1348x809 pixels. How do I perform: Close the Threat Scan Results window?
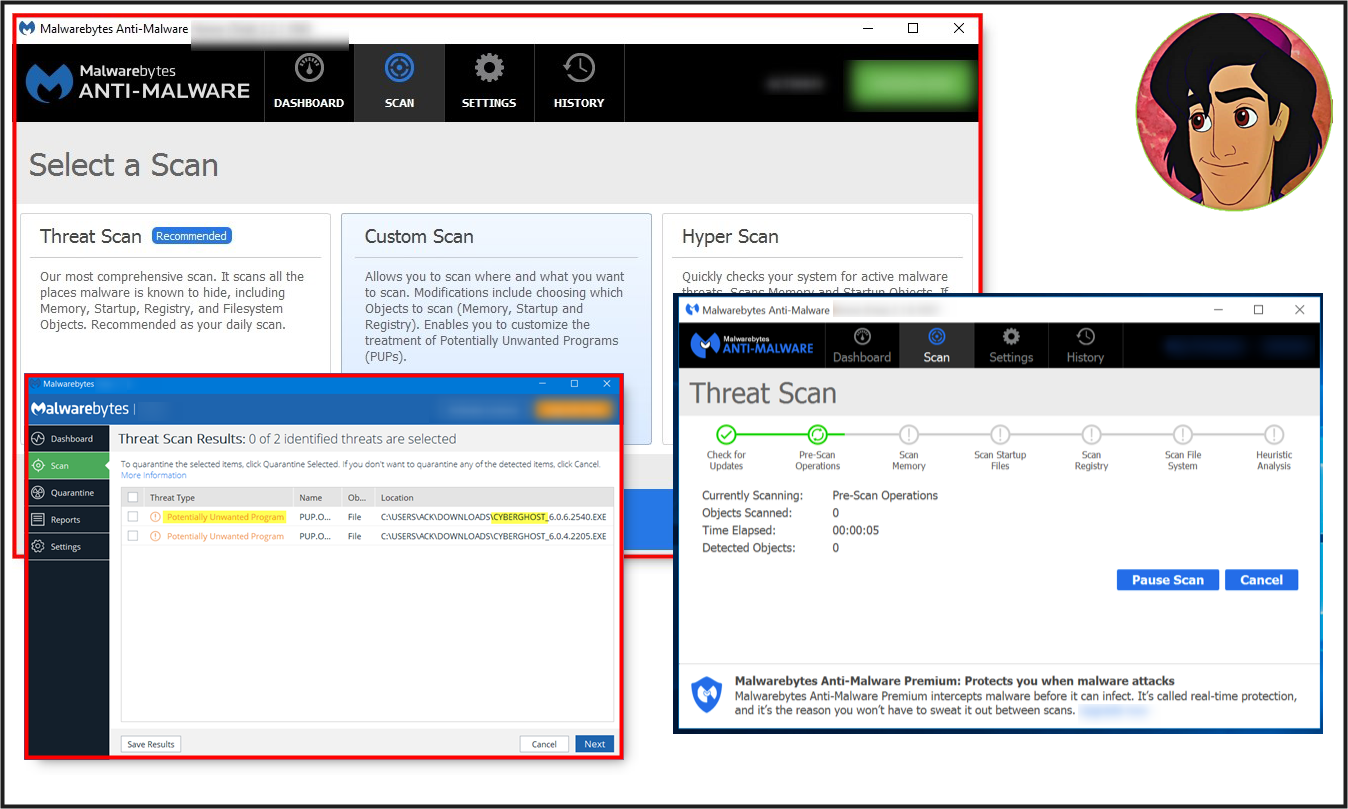point(606,384)
